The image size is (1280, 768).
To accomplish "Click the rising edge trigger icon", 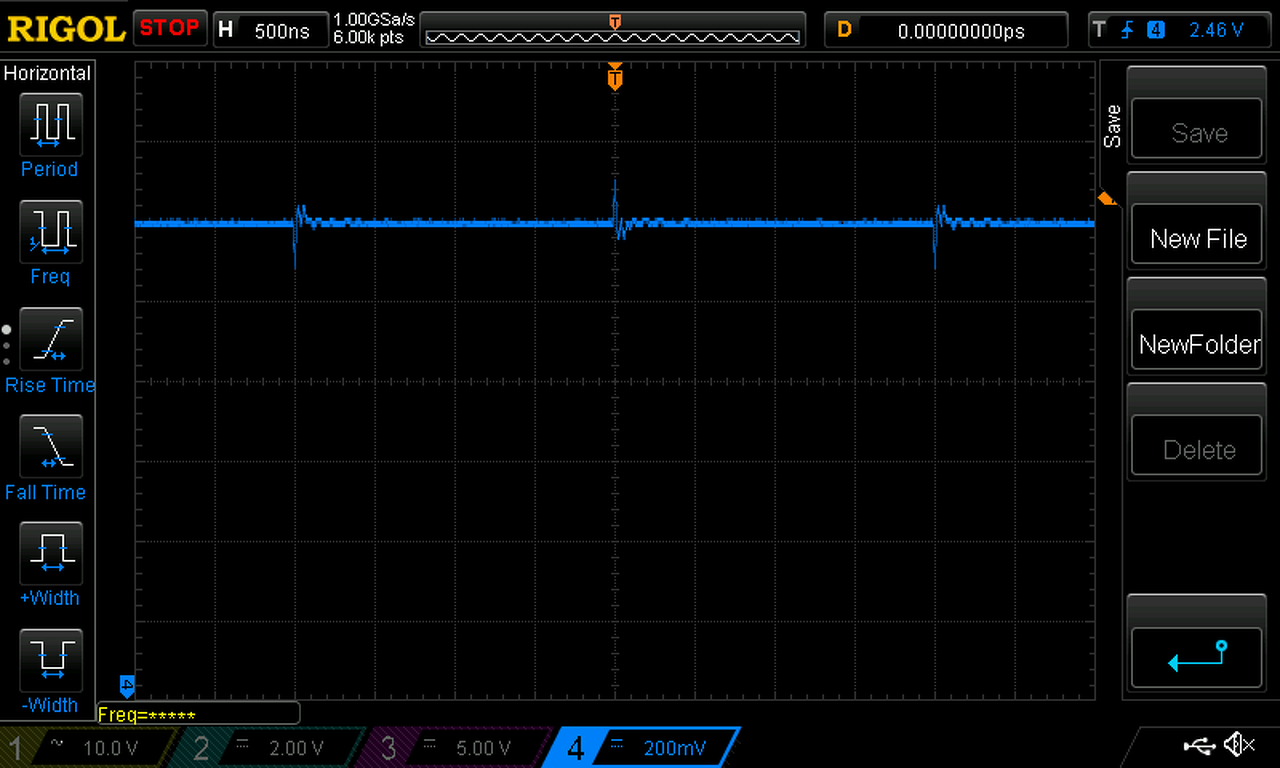I will pos(1127,30).
